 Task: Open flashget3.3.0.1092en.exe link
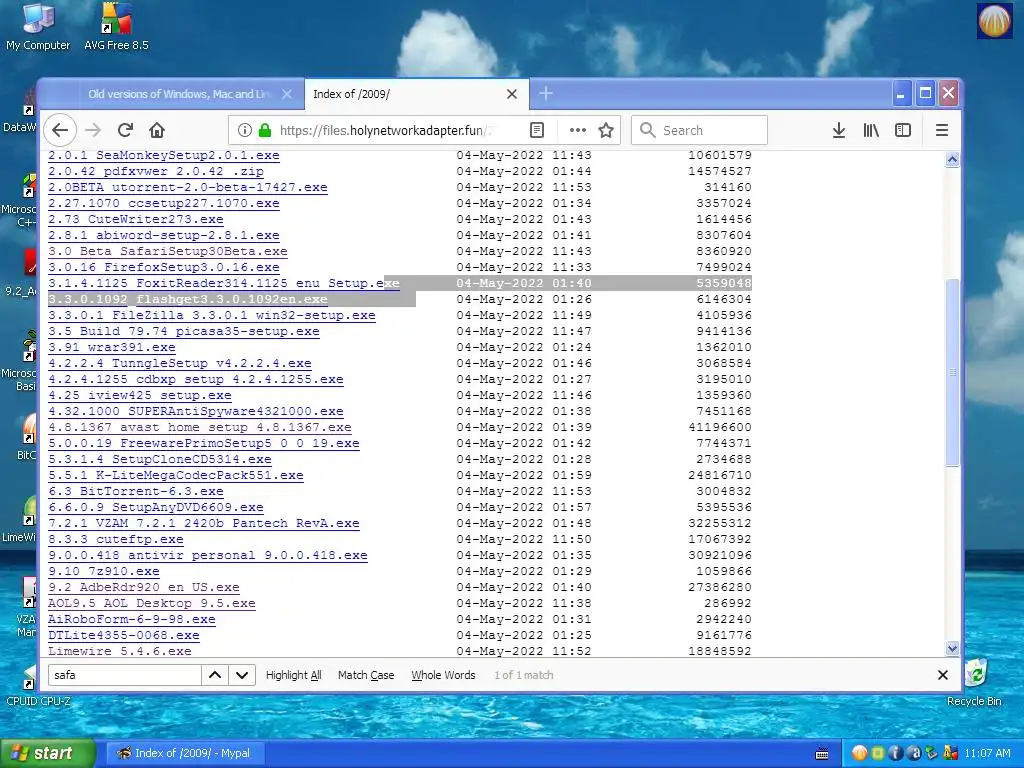point(188,300)
